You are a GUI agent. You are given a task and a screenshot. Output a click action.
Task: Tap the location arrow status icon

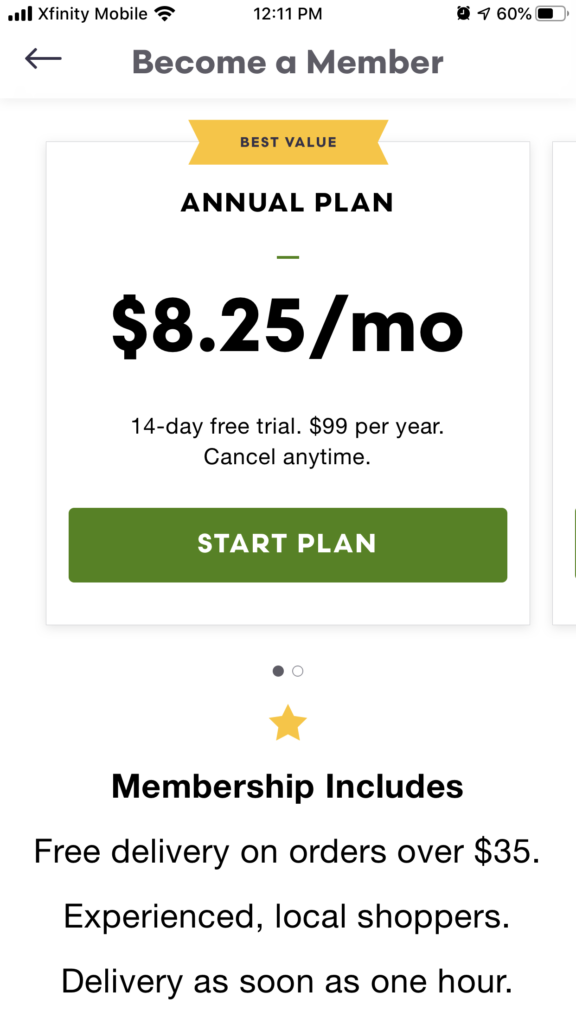483,13
